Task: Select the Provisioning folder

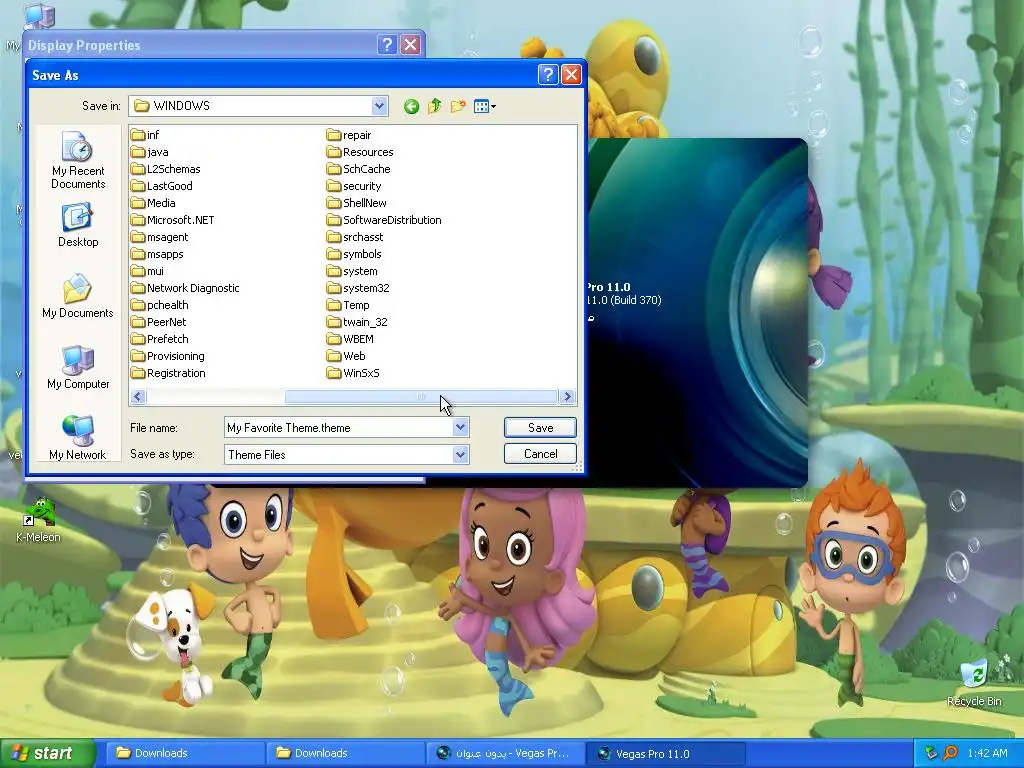Action: 167,355
